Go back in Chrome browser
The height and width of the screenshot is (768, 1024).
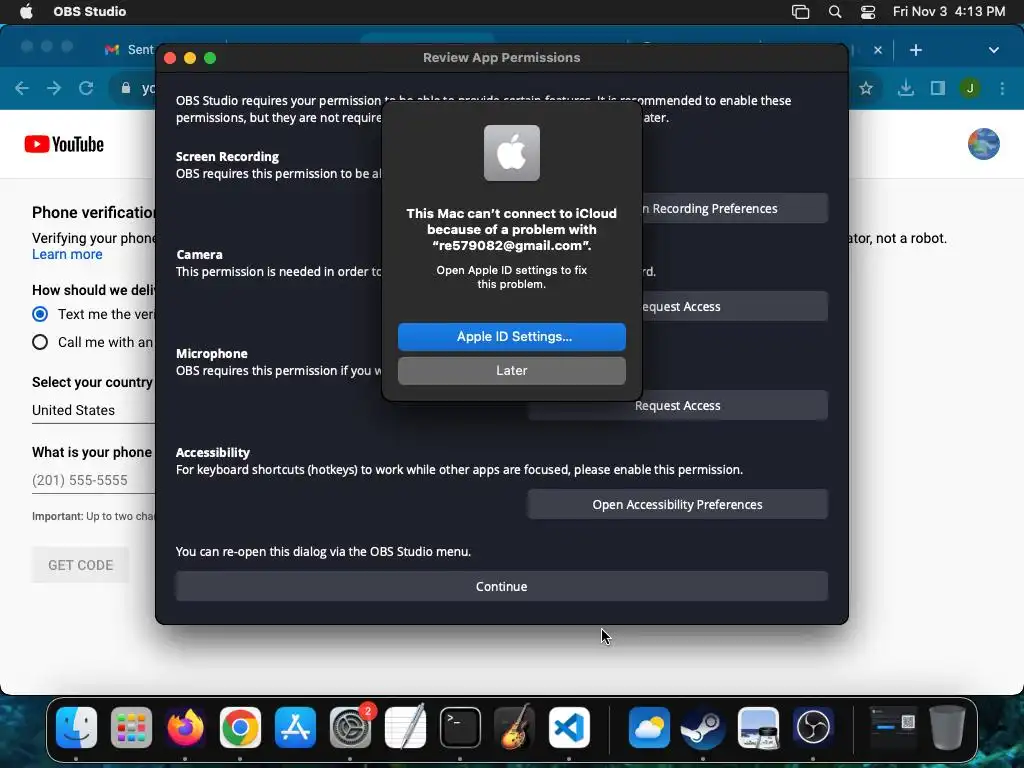pyautogui.click(x=22, y=88)
